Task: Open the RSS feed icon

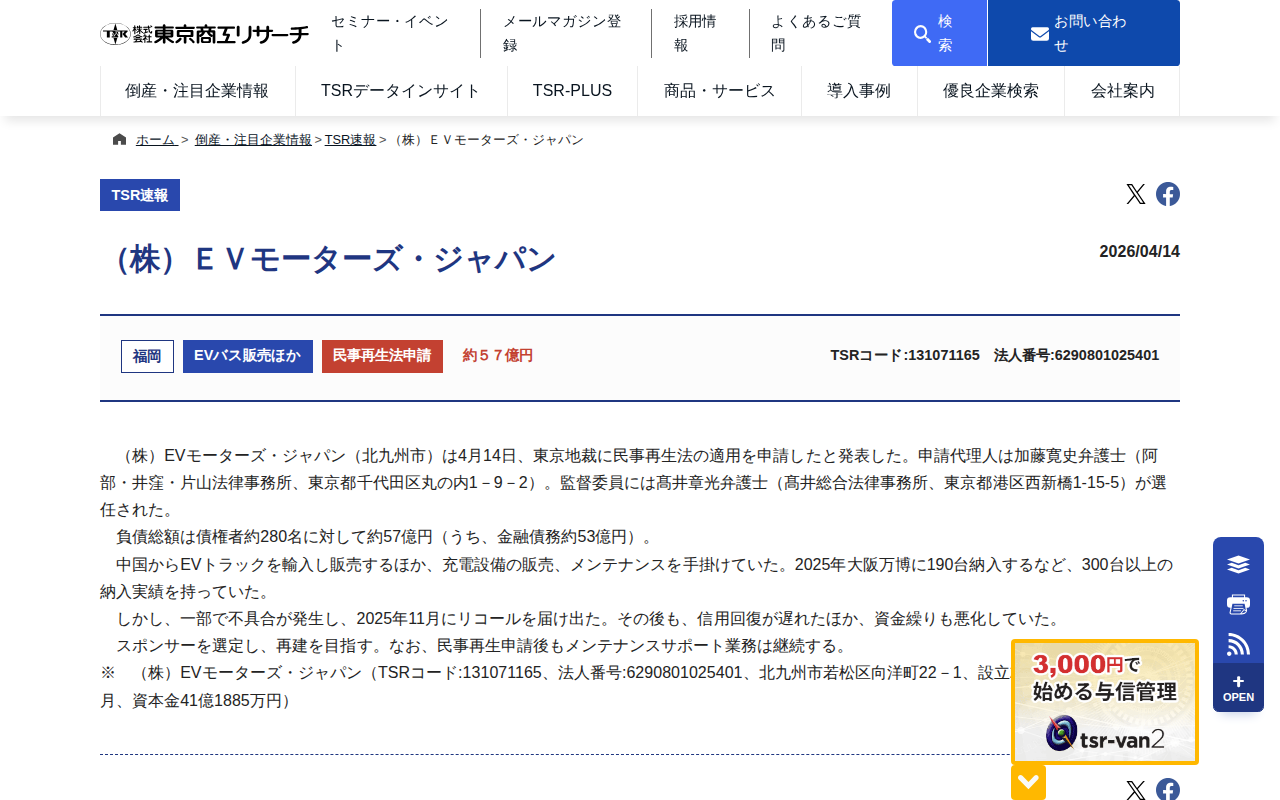Action: [x=1238, y=644]
